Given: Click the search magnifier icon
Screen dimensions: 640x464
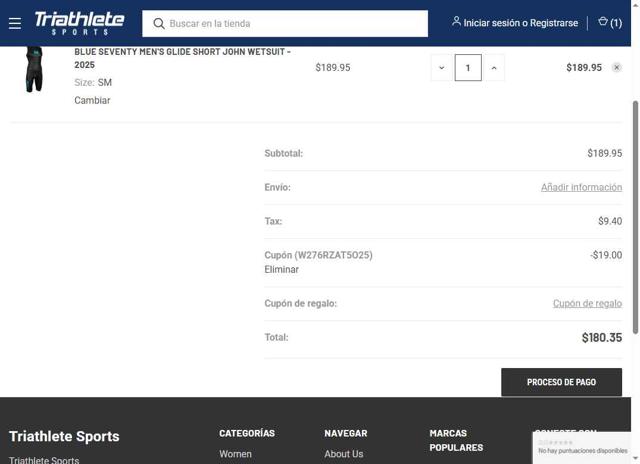Looking at the screenshot, I should tap(159, 24).
